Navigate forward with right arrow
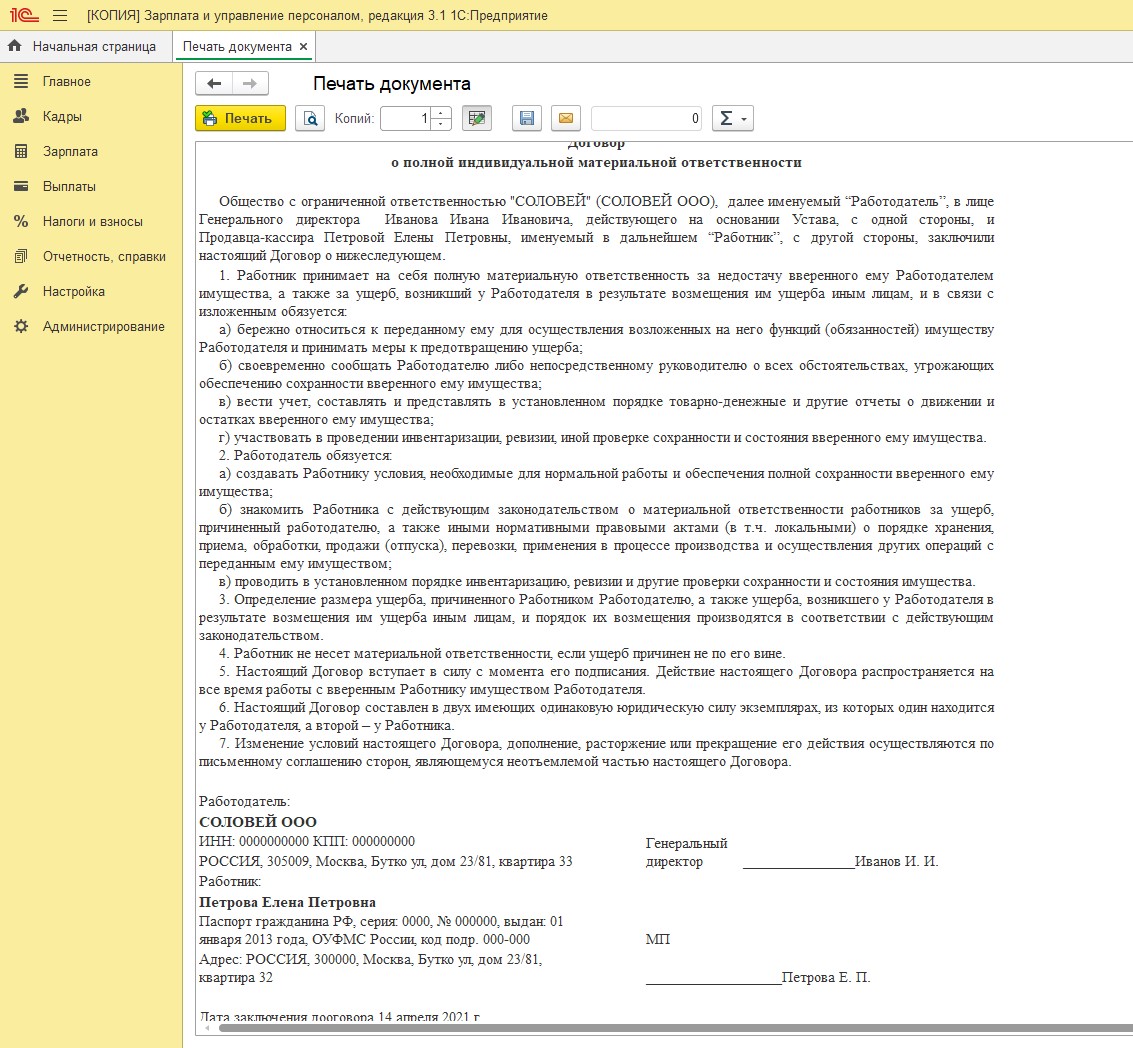This screenshot has width=1133, height=1048. tap(250, 83)
